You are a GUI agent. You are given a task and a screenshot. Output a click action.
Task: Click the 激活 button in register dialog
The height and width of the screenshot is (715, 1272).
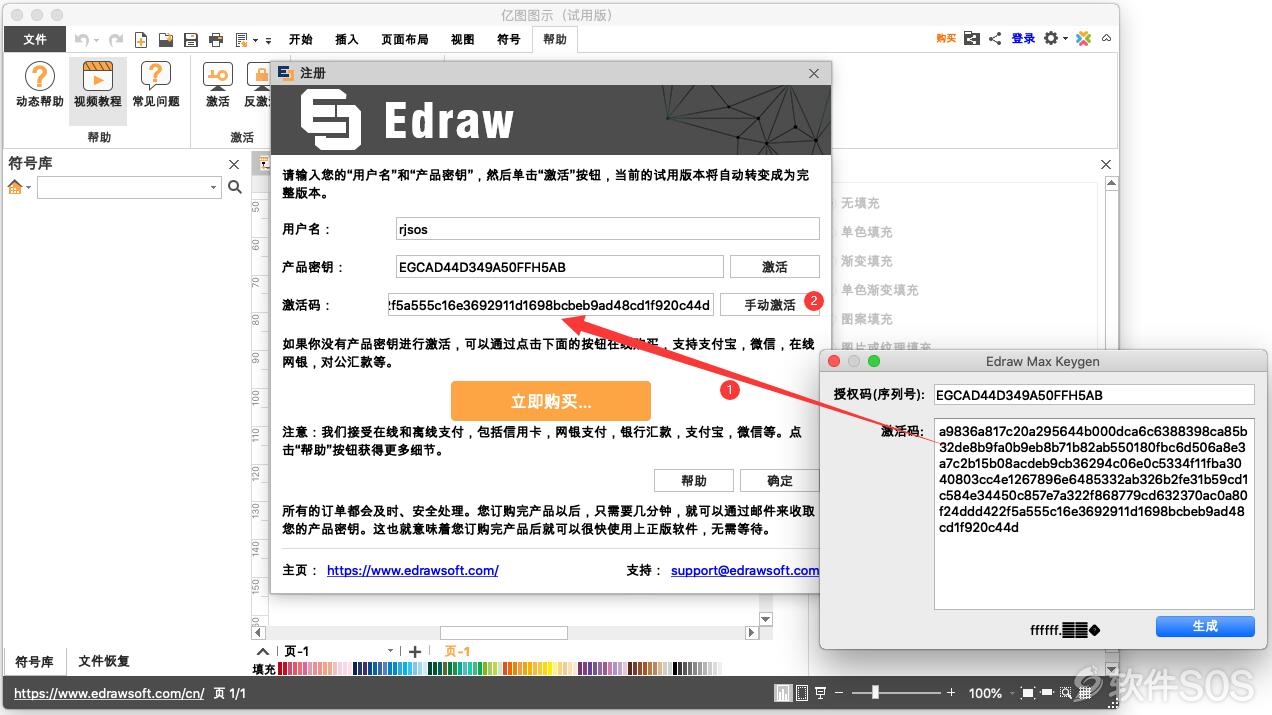775,267
